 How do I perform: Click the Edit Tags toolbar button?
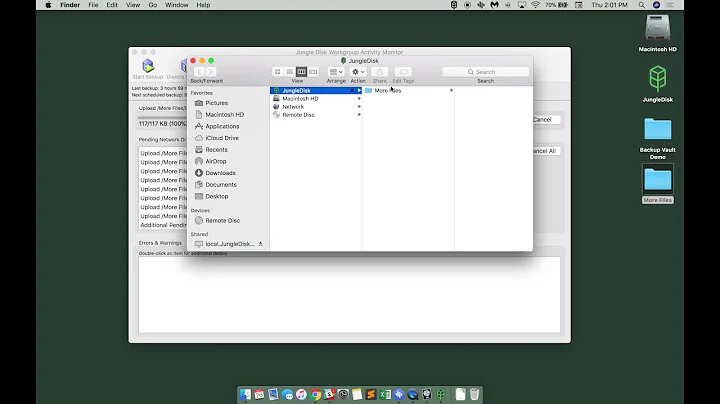[403, 72]
